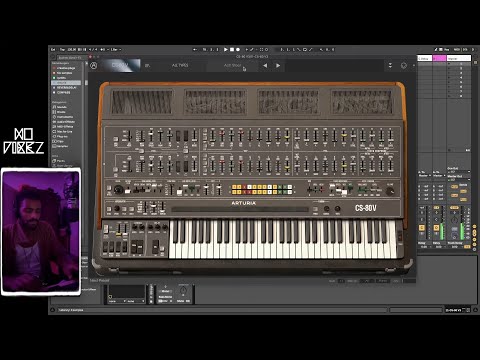Screen dimensions: 480x360
Task: Click the CS-80V plugin title badge
Action: 120,65
